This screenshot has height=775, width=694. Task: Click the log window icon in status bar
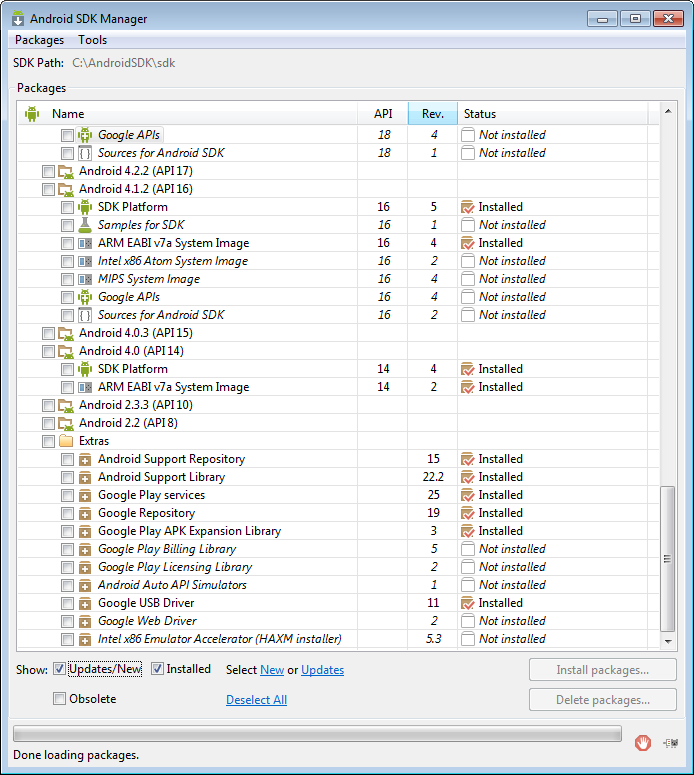pos(671,742)
